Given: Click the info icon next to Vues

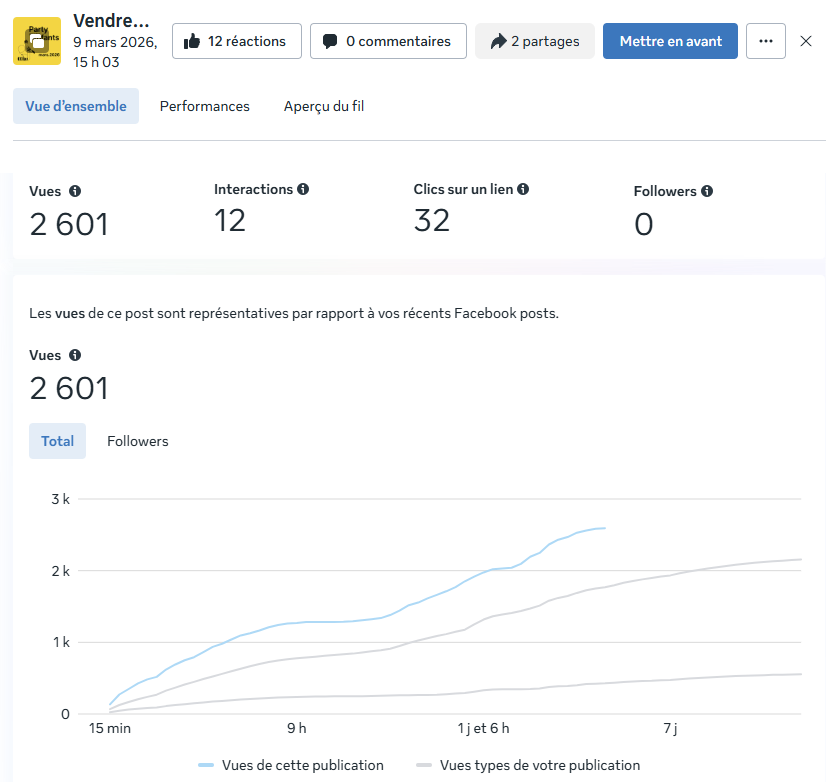Looking at the screenshot, I should pyautogui.click(x=75, y=191).
